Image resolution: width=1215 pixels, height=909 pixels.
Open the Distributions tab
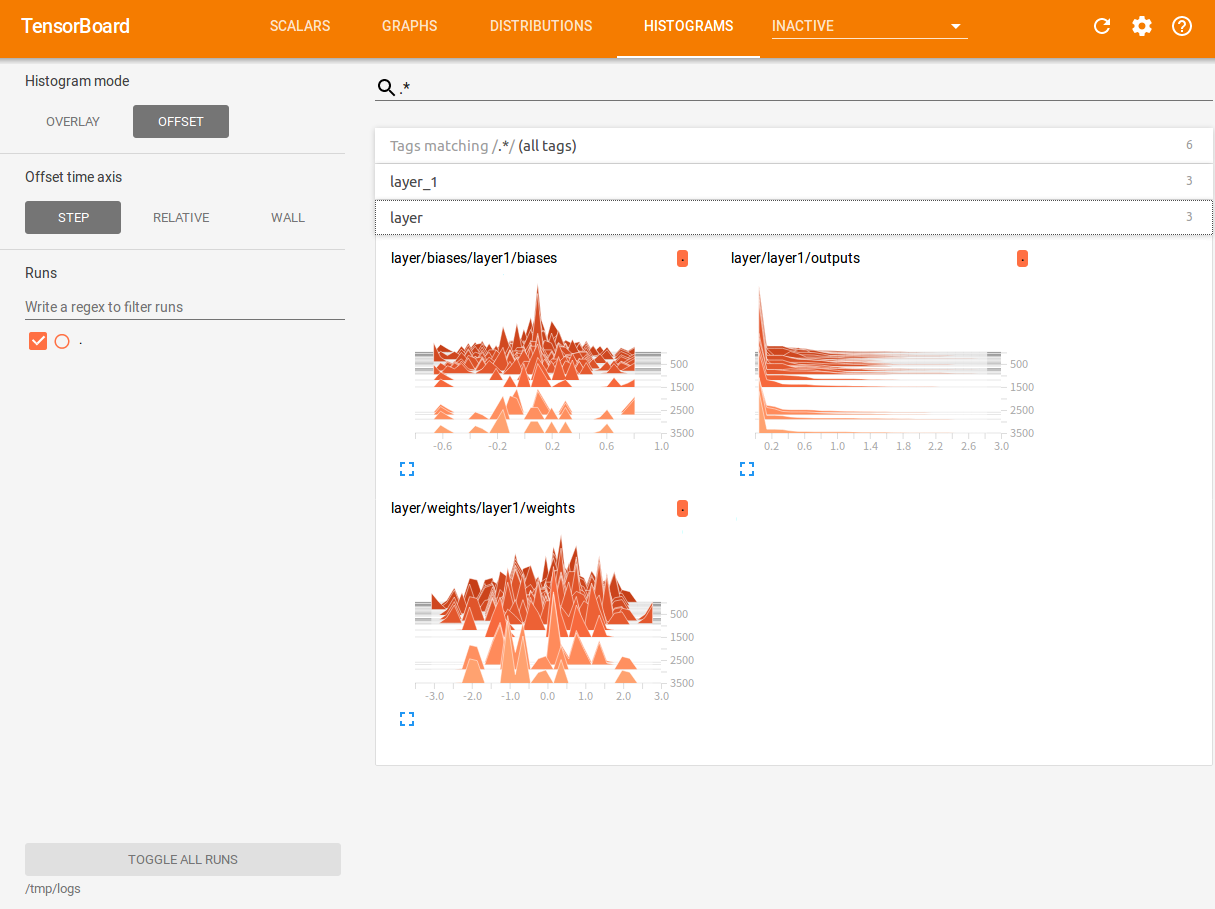[541, 26]
